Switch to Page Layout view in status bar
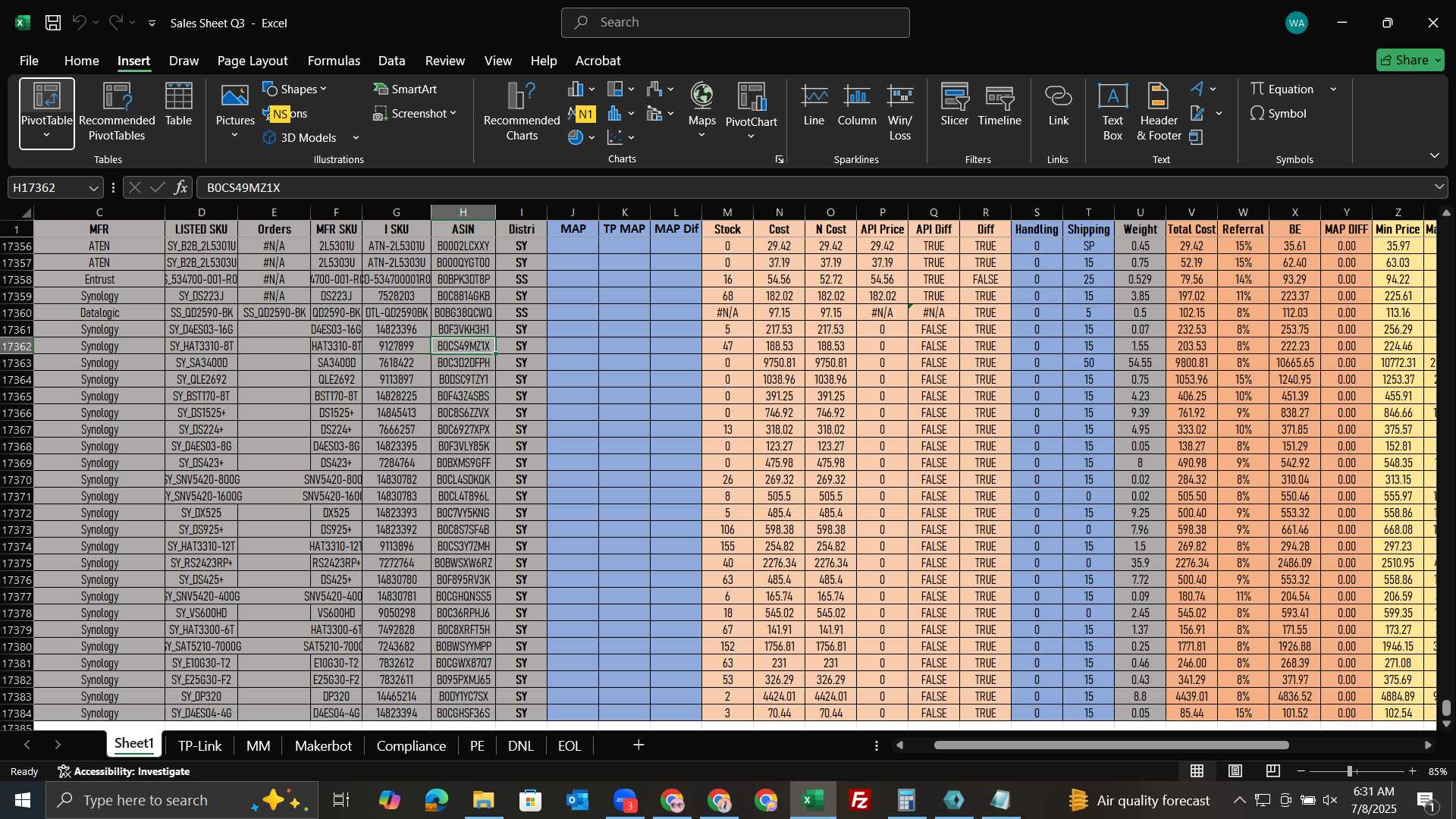Screen dimensions: 1456x819 point(1235,771)
